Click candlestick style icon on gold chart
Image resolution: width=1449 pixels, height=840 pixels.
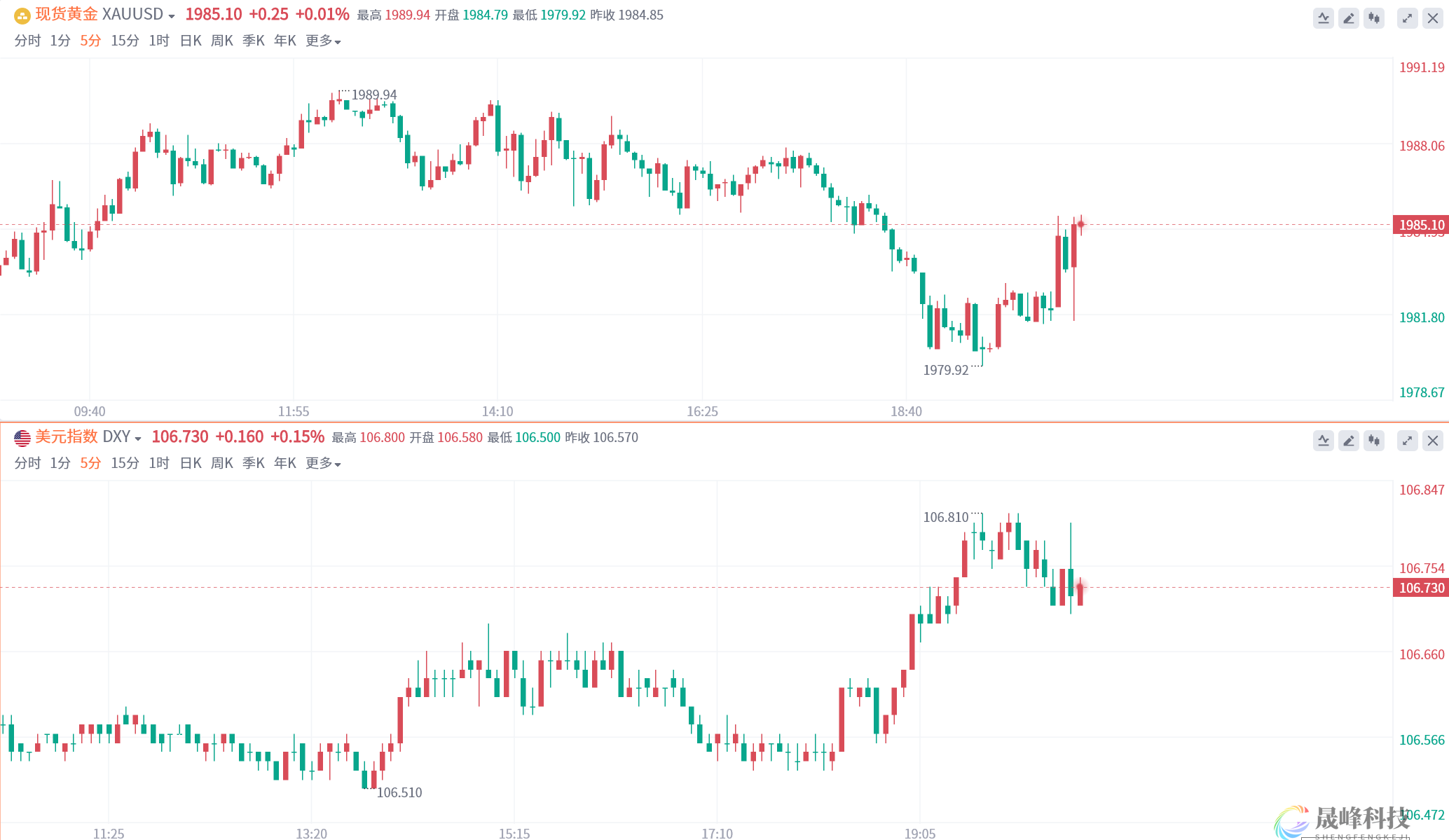point(1374,18)
